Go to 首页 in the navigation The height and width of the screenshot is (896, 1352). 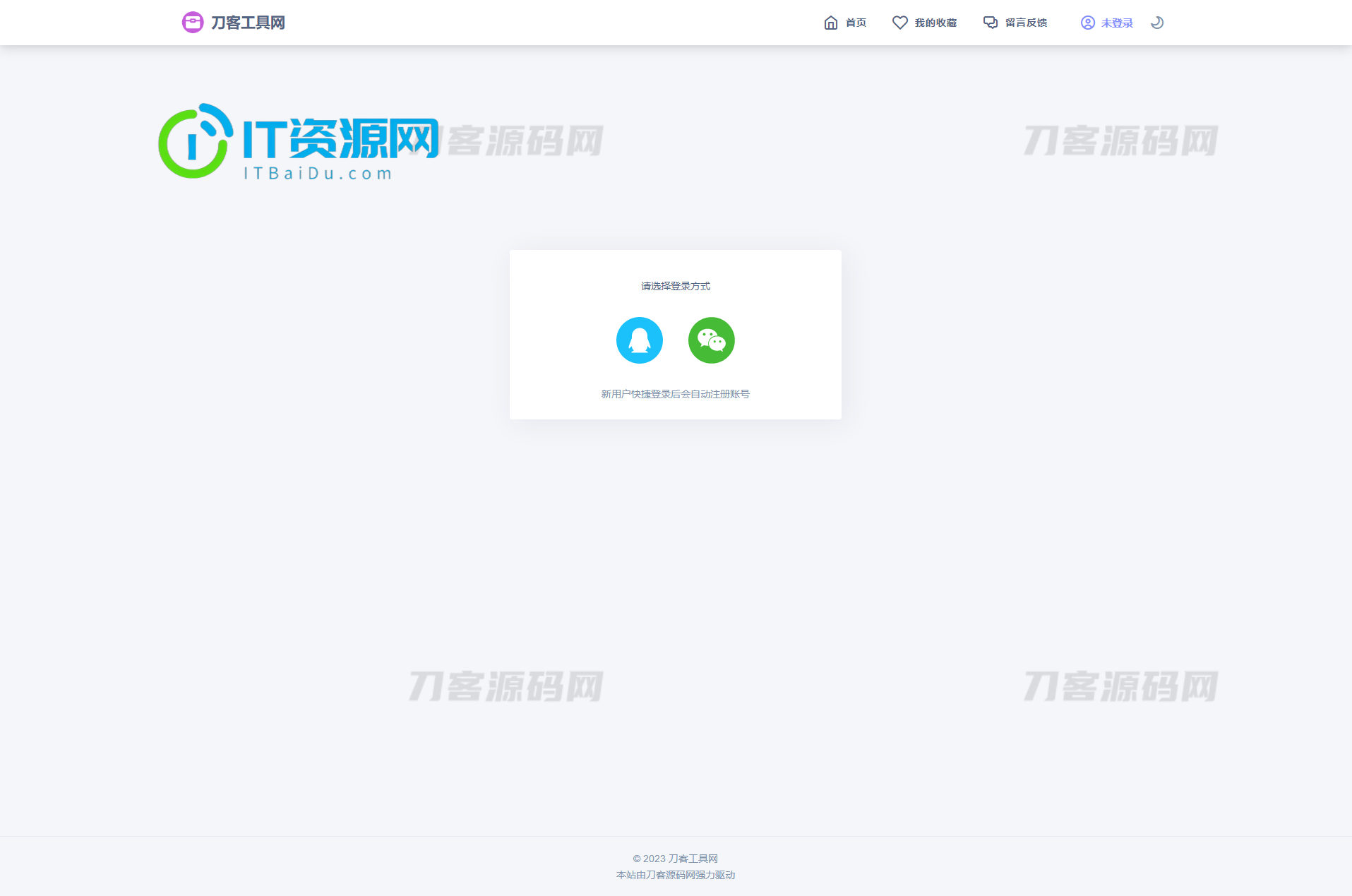click(x=856, y=23)
